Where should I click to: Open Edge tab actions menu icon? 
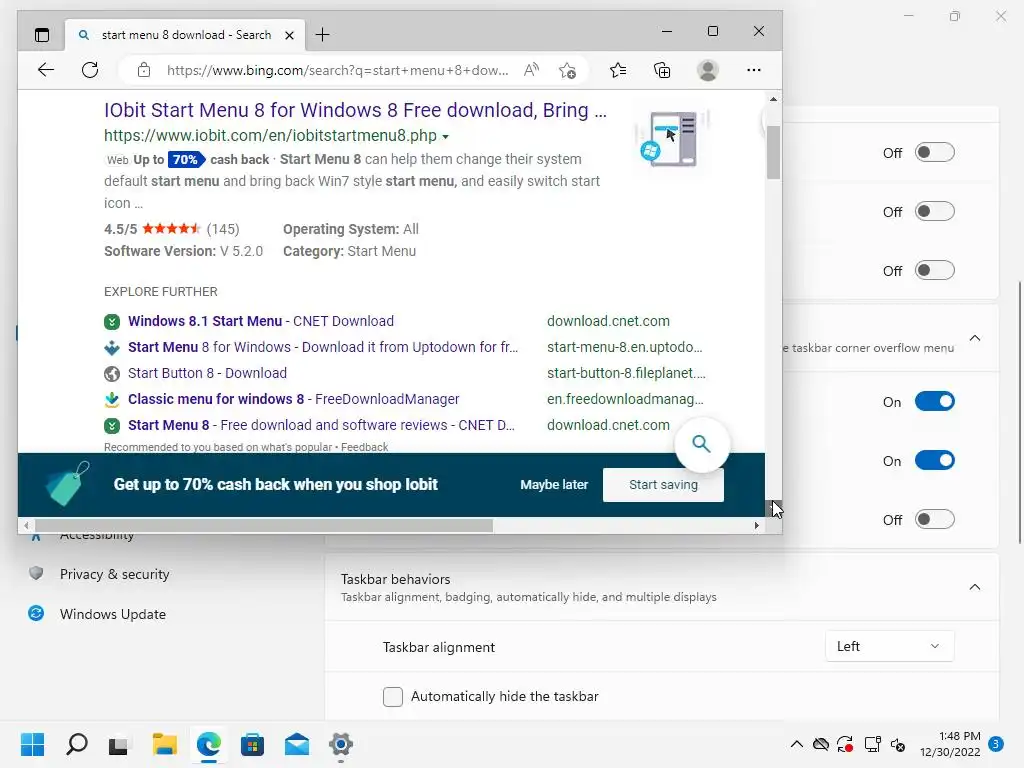click(42, 35)
